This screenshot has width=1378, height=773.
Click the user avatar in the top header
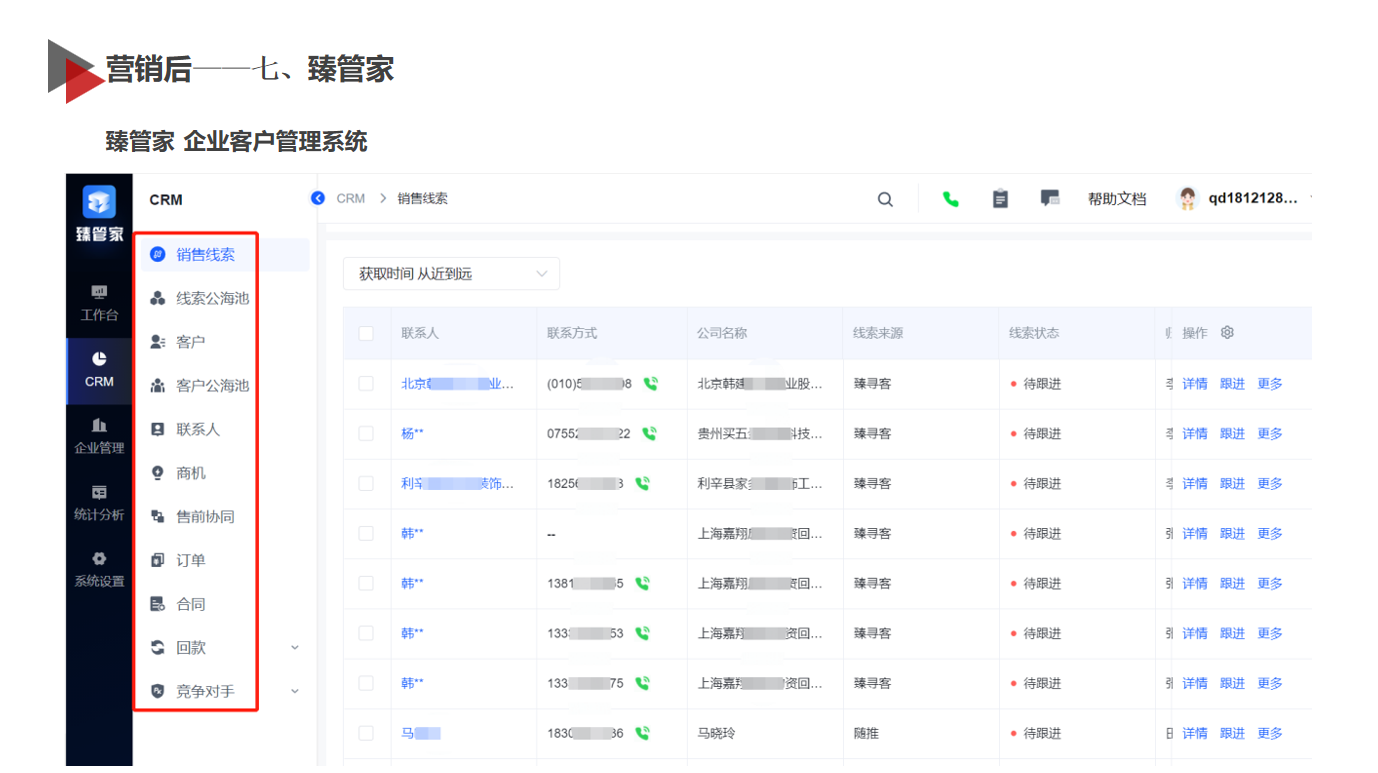tap(1187, 199)
